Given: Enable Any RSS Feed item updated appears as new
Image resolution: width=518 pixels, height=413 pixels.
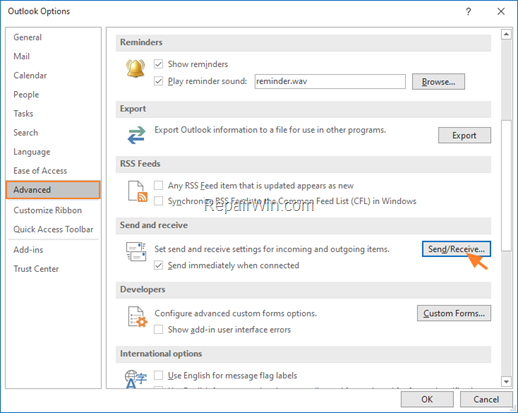Looking at the screenshot, I should pyautogui.click(x=159, y=185).
